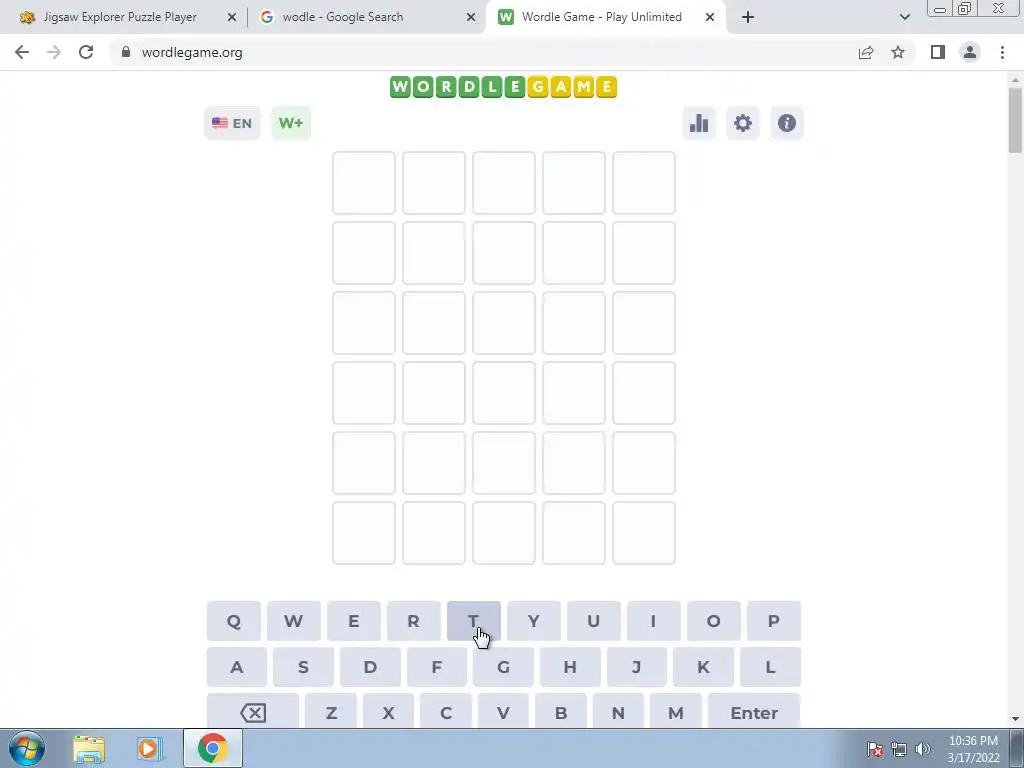Tap the A key on virtual keyboard
Image resolution: width=1024 pixels, height=768 pixels.
(236, 667)
